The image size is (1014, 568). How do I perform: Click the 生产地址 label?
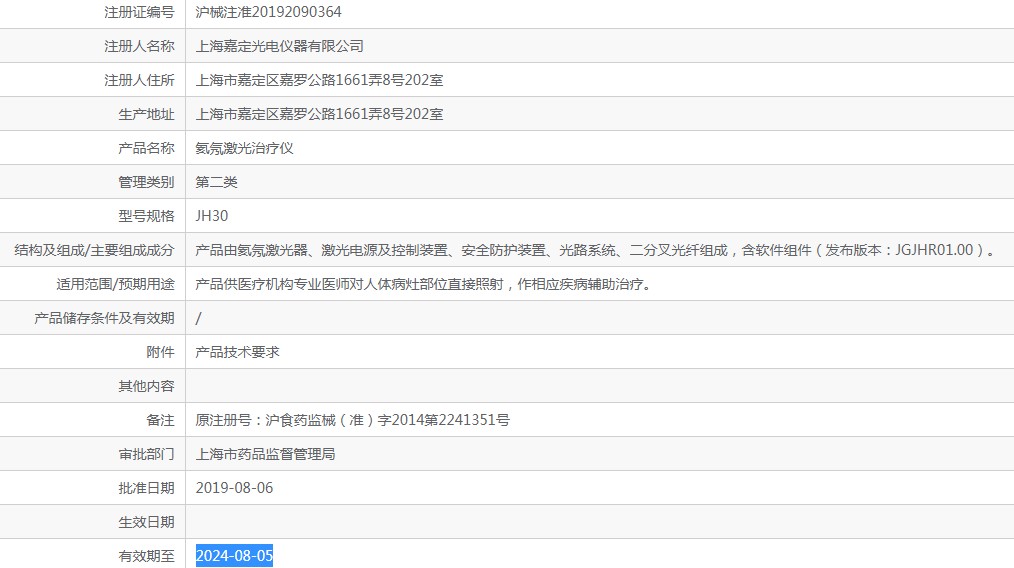click(x=146, y=115)
